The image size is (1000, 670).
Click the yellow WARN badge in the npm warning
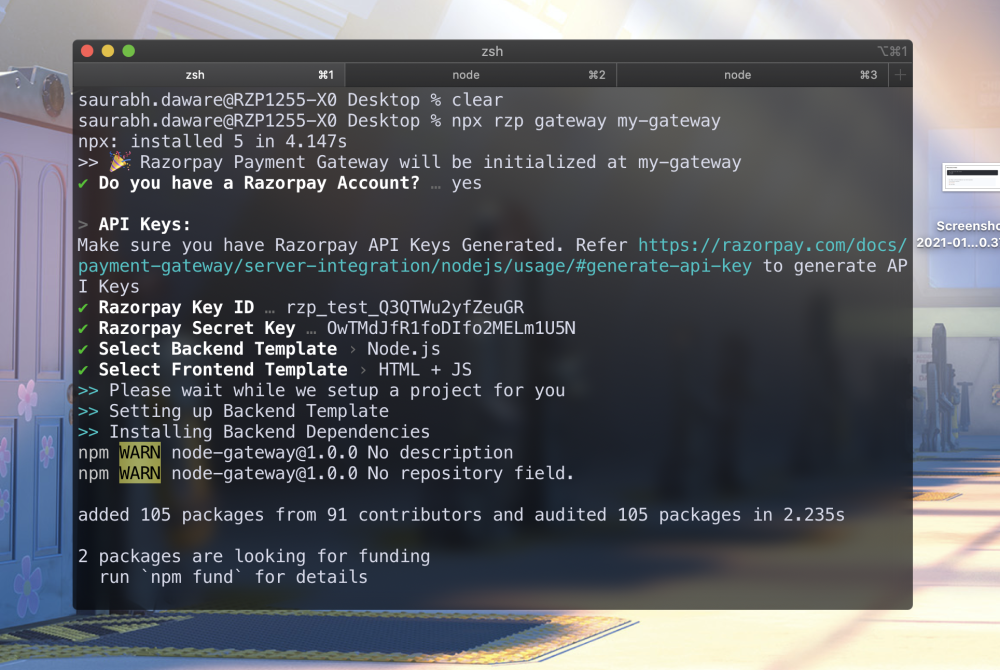(139, 452)
